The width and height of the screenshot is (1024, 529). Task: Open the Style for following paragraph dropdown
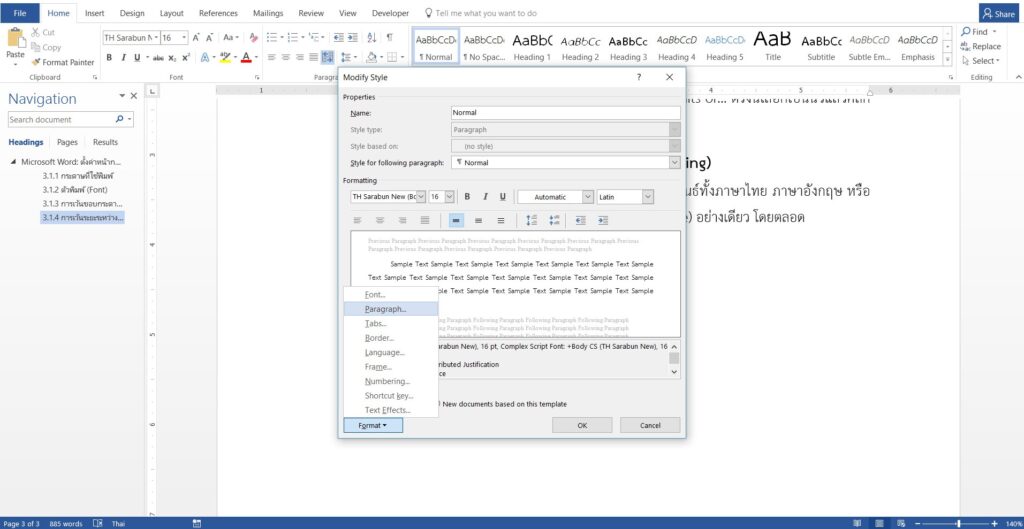click(x=674, y=162)
